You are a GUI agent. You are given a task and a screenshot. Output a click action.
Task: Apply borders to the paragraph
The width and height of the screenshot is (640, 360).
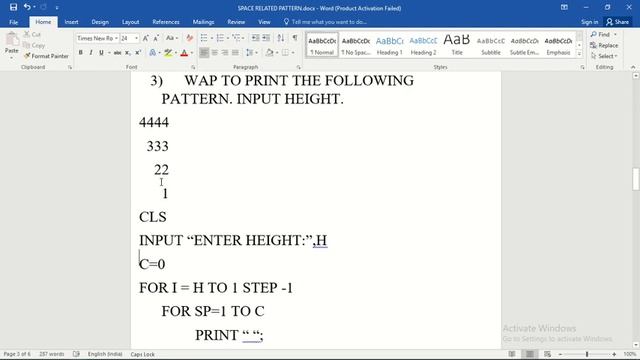[285, 53]
